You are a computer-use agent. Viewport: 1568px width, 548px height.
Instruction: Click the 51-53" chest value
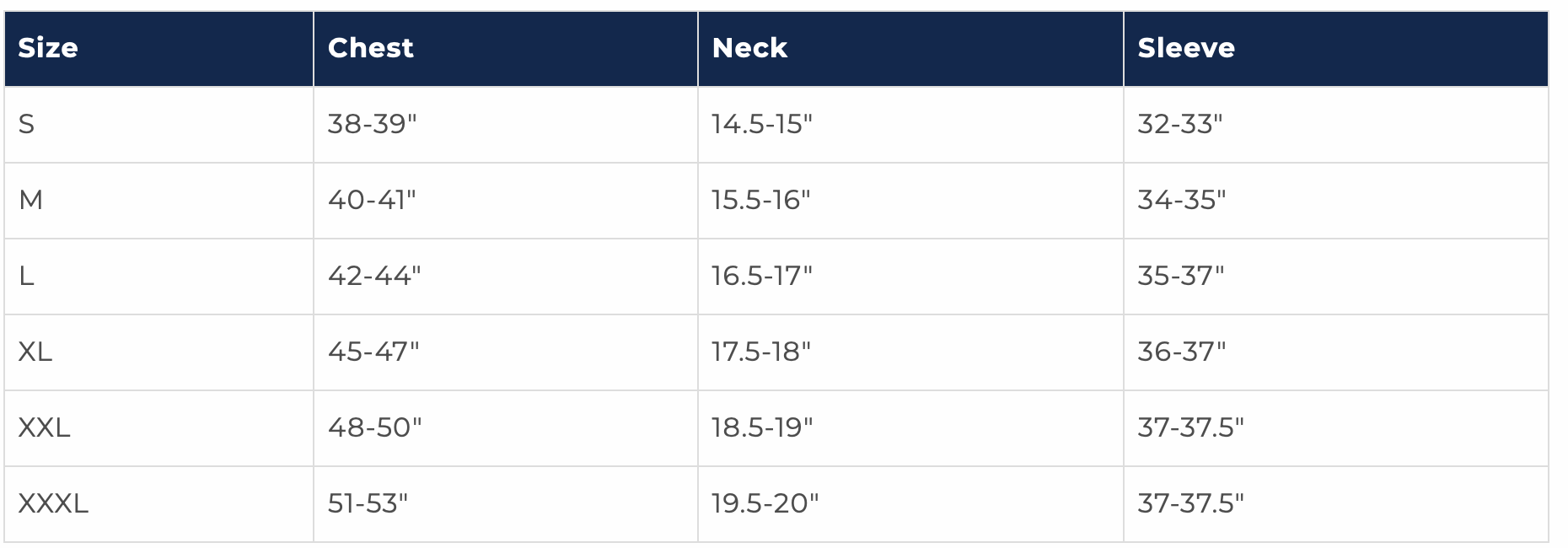click(368, 504)
